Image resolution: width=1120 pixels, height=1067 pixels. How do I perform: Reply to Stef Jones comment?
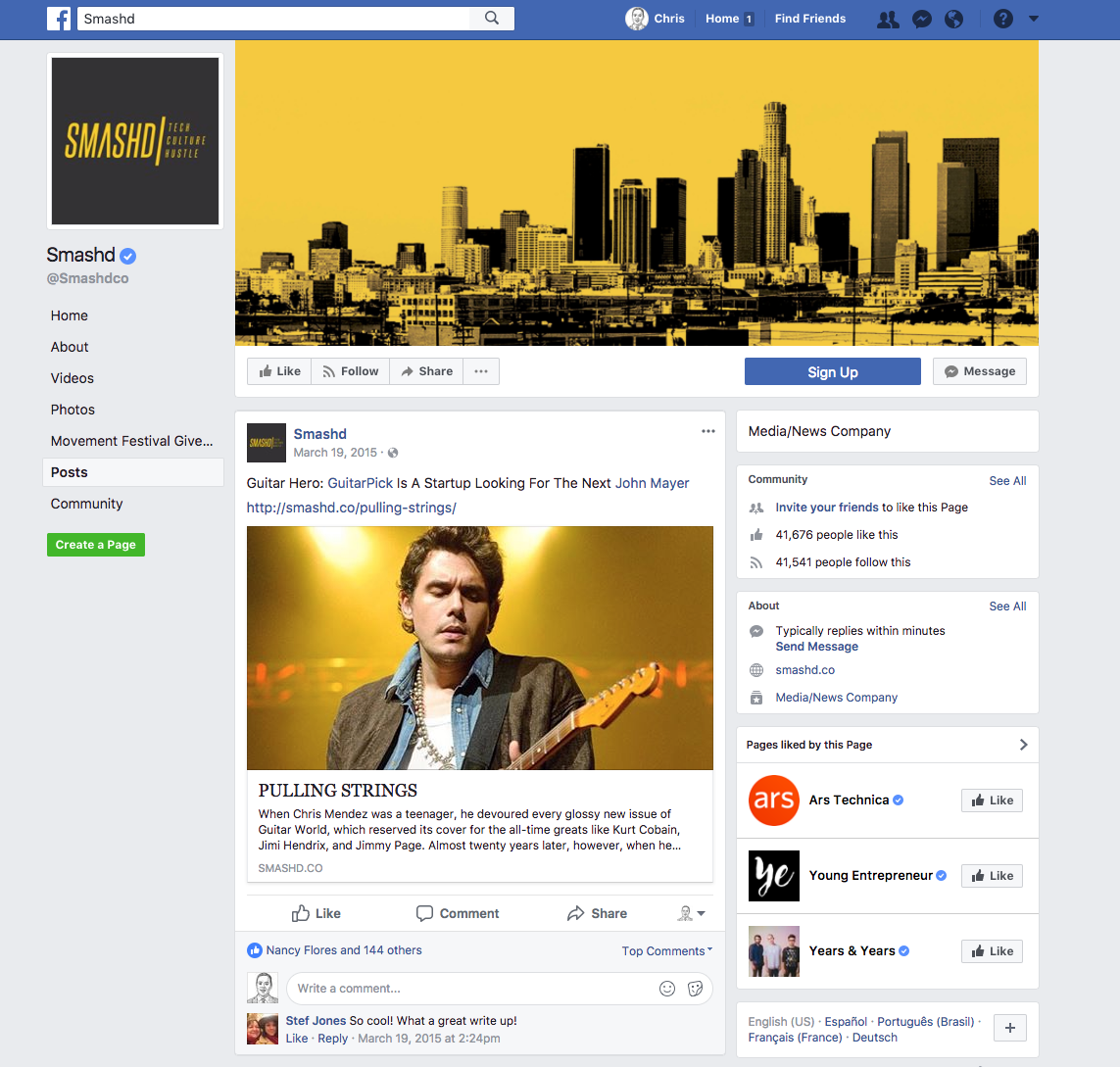point(332,1039)
